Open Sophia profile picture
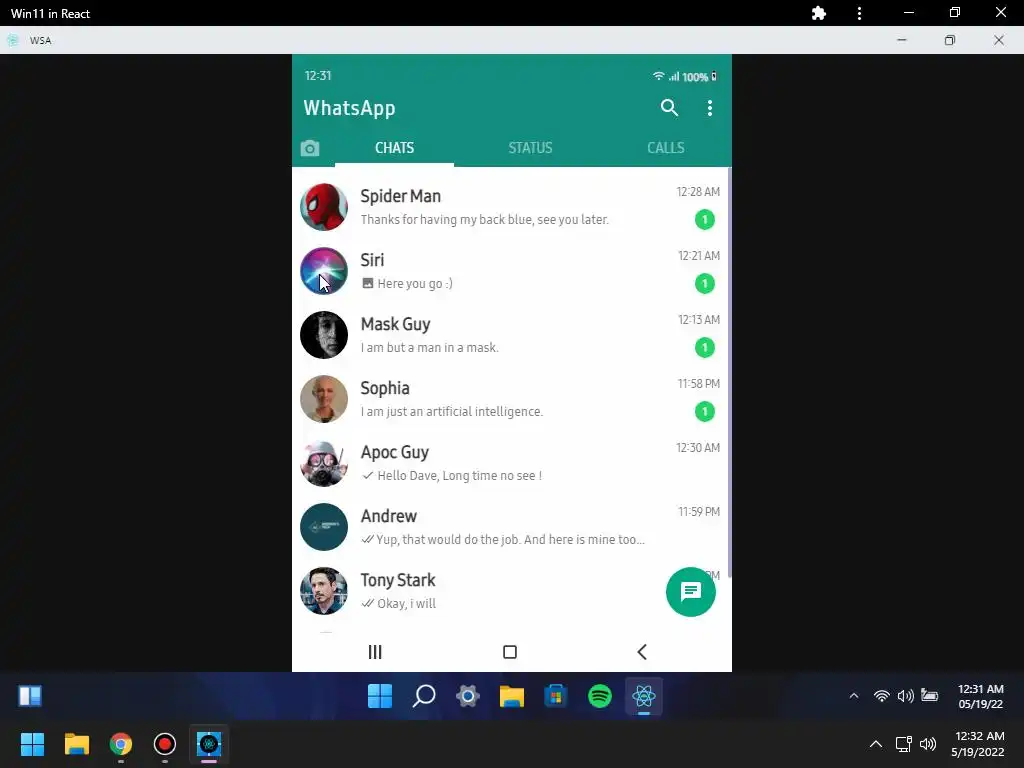Image resolution: width=1024 pixels, height=768 pixels. (x=324, y=399)
